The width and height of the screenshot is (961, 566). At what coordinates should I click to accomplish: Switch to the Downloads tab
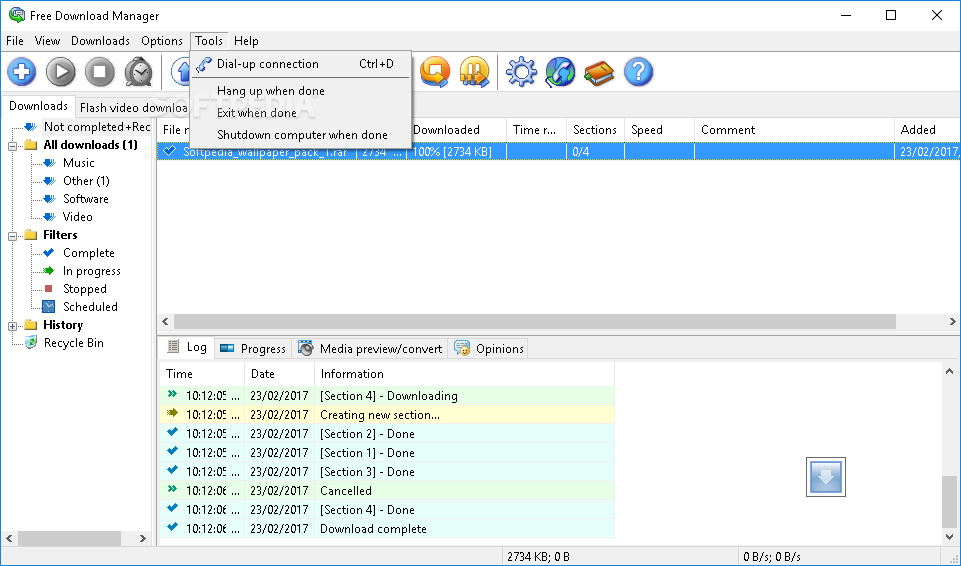pos(39,106)
